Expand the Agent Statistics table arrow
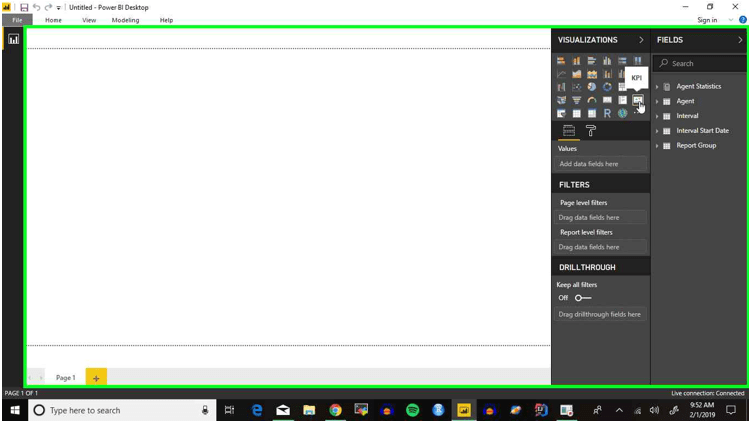The width and height of the screenshot is (750, 422). click(x=657, y=87)
